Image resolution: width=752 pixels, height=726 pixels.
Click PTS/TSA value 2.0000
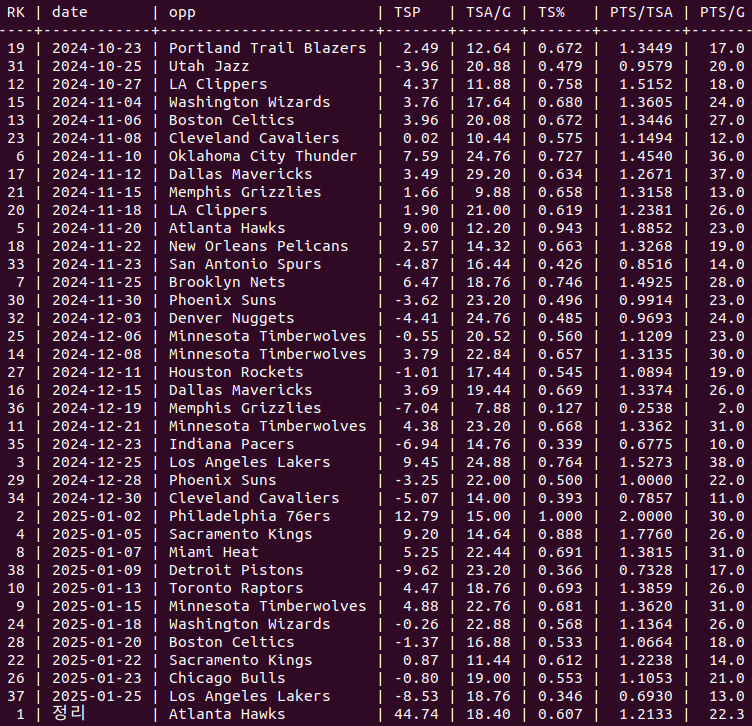click(x=646, y=516)
